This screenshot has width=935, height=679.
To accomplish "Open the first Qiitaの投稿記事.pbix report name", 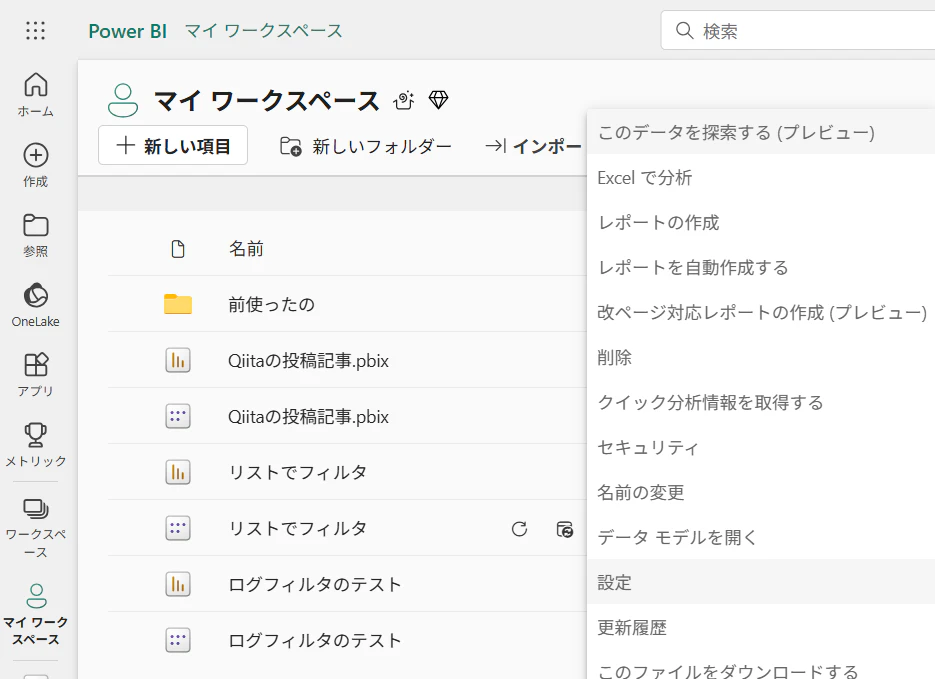I will (308, 361).
